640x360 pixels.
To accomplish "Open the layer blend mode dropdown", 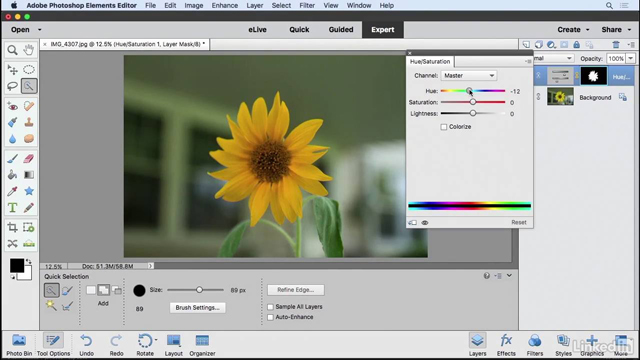I will [553, 58].
